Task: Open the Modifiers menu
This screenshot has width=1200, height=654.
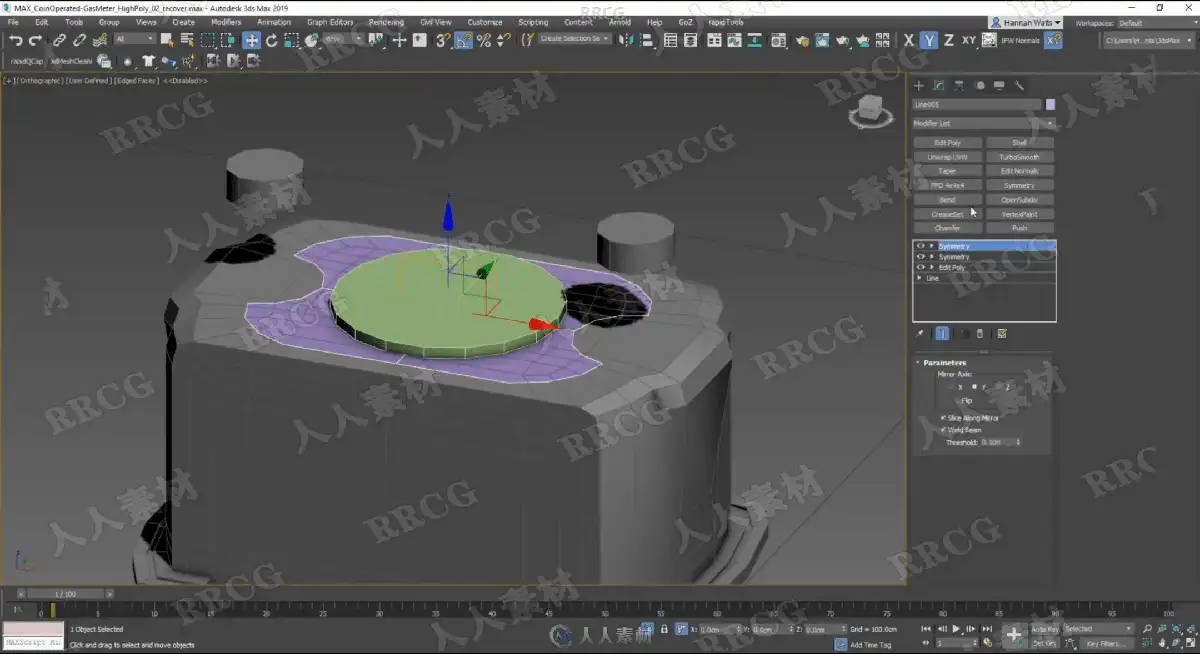Action: coord(226,22)
